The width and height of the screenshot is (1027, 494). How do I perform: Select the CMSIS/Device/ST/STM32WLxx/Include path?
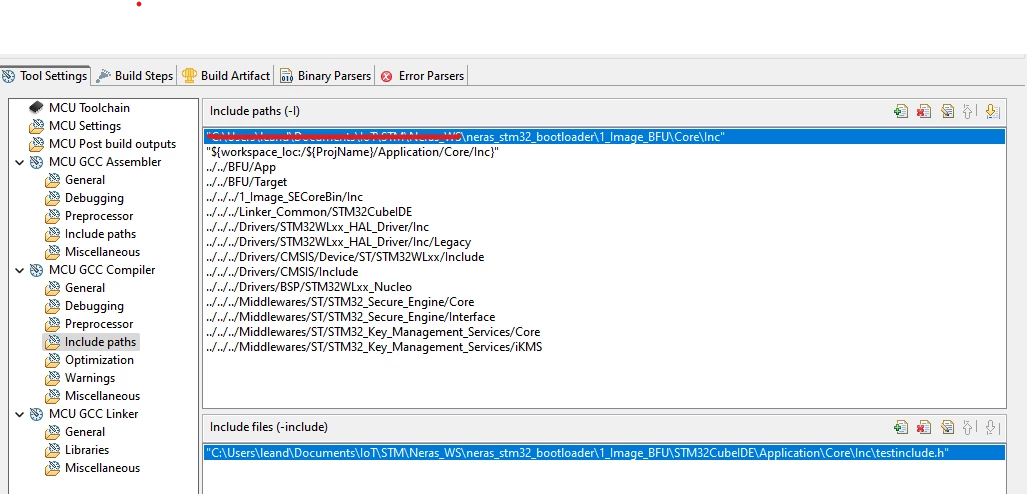coord(604,257)
